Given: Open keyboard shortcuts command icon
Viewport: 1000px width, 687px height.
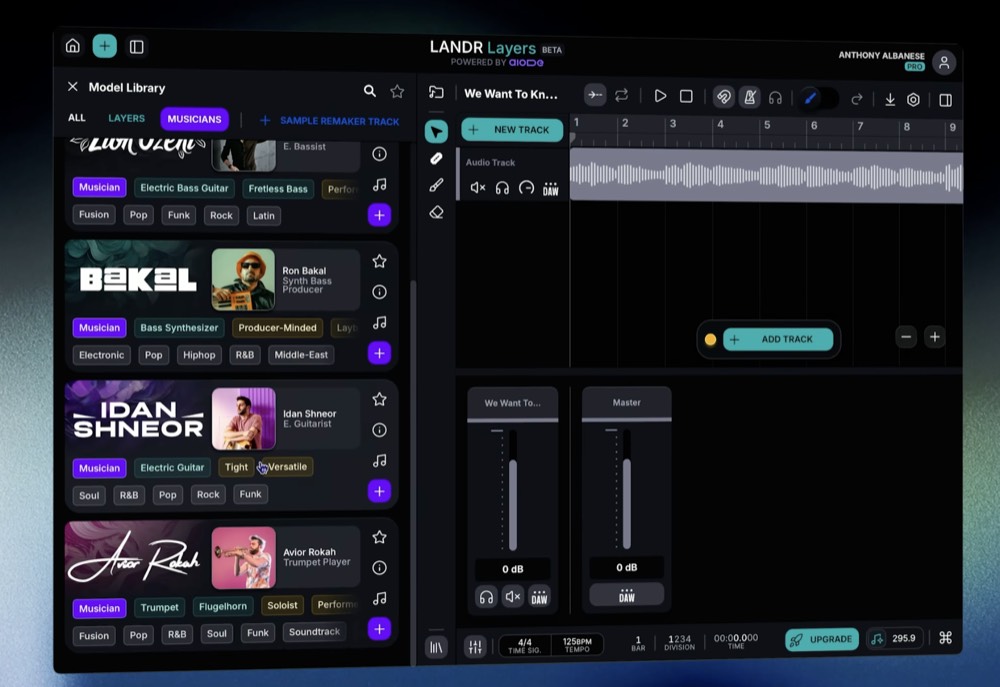Looking at the screenshot, I should (946, 637).
